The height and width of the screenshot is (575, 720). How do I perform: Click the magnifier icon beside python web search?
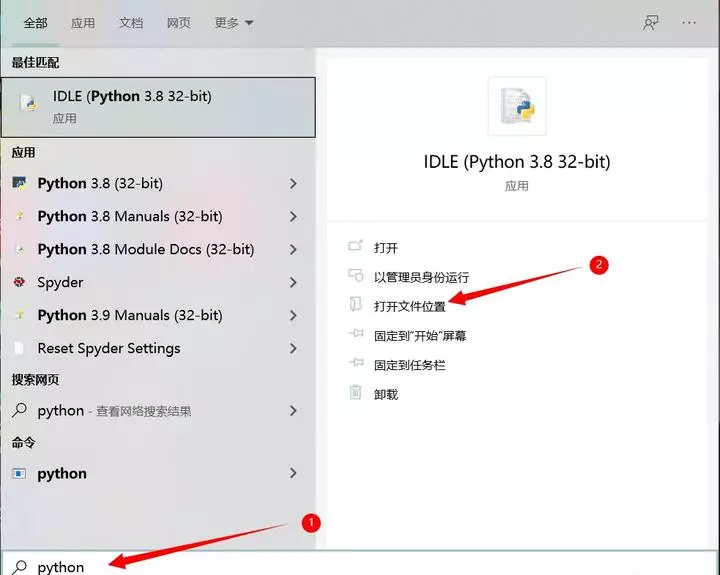pos(19,410)
